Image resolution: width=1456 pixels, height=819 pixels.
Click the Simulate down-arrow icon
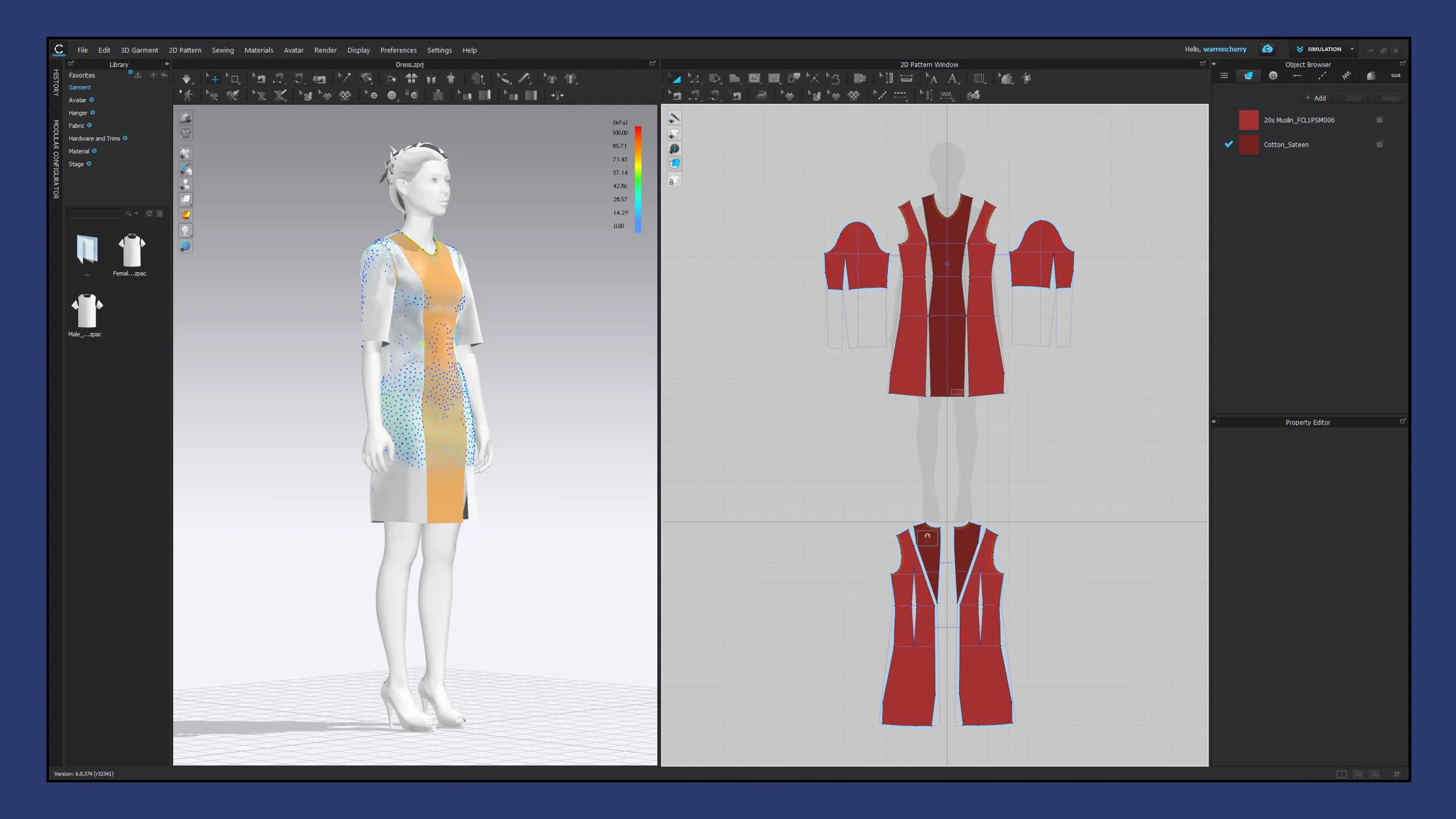pyautogui.click(x=186, y=79)
